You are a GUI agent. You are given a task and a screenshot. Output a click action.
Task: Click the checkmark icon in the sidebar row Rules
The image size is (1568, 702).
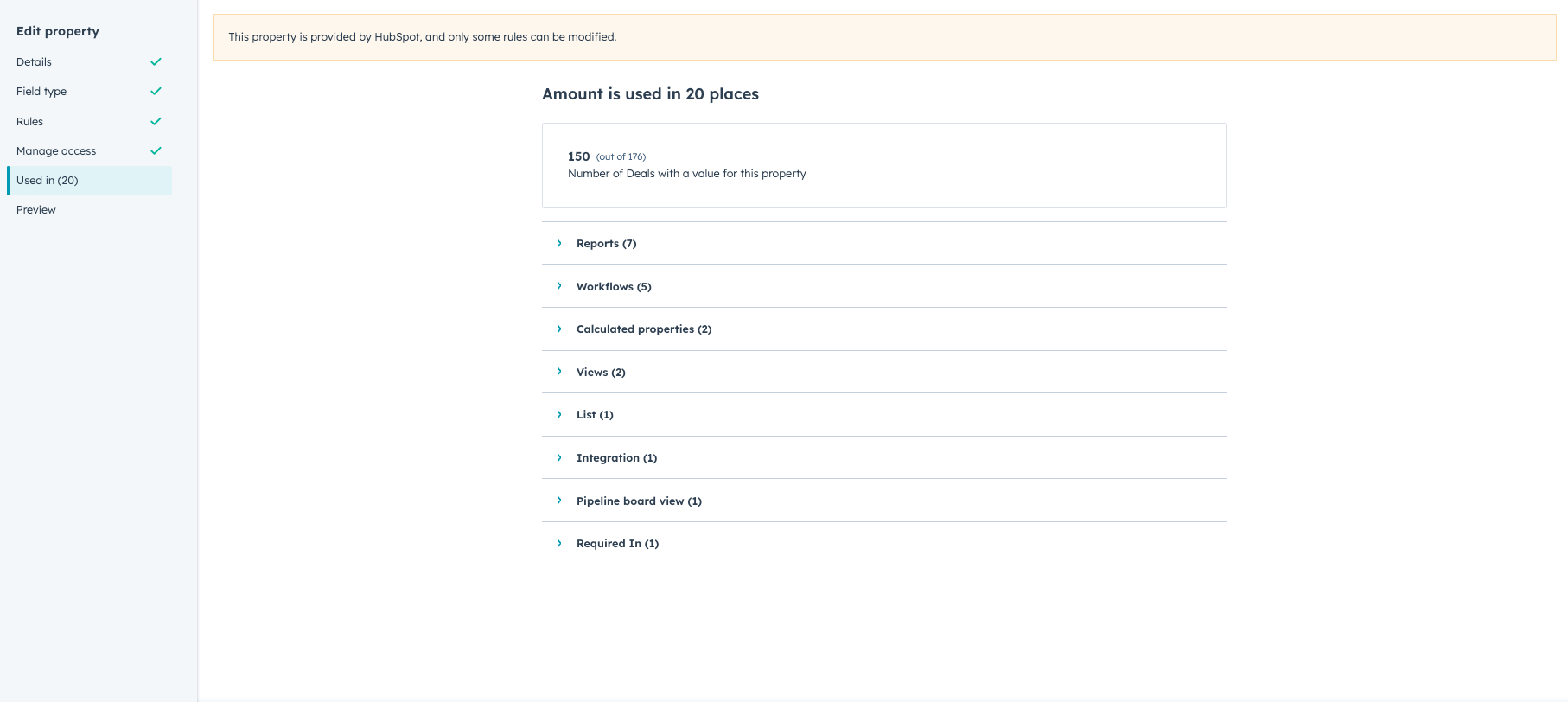(156, 121)
